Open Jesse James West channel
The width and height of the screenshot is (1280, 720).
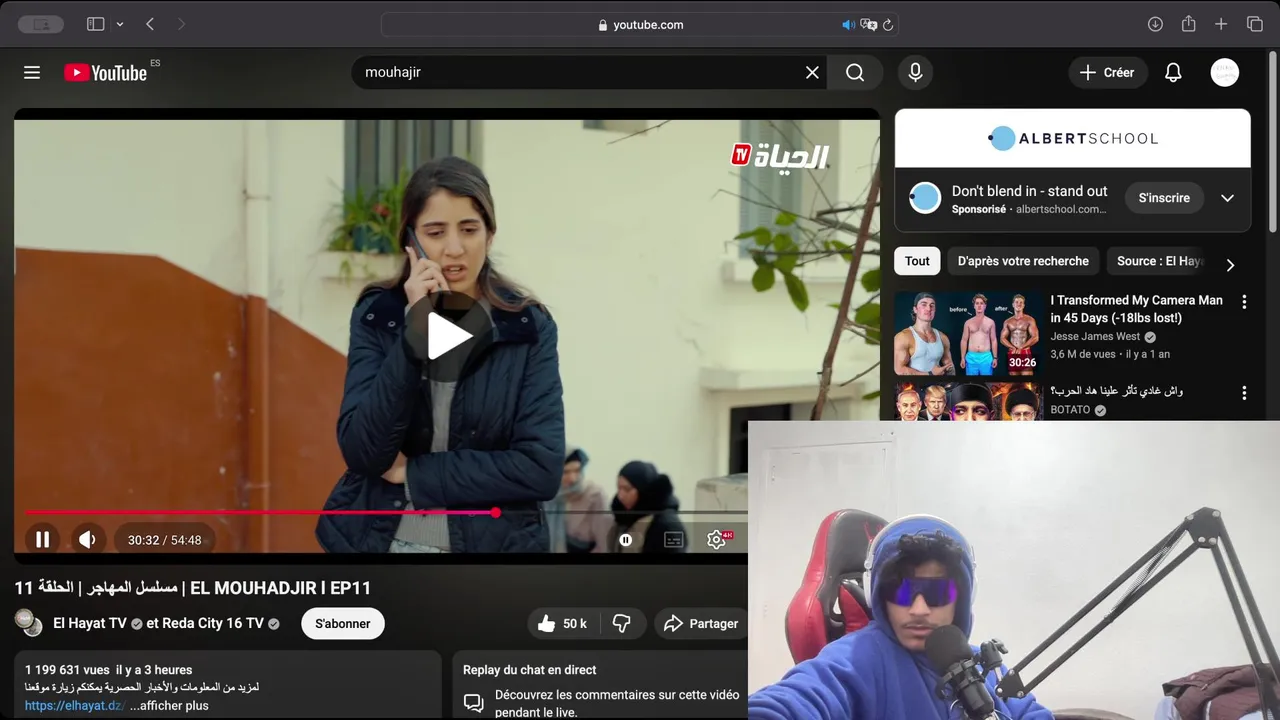click(x=1095, y=337)
